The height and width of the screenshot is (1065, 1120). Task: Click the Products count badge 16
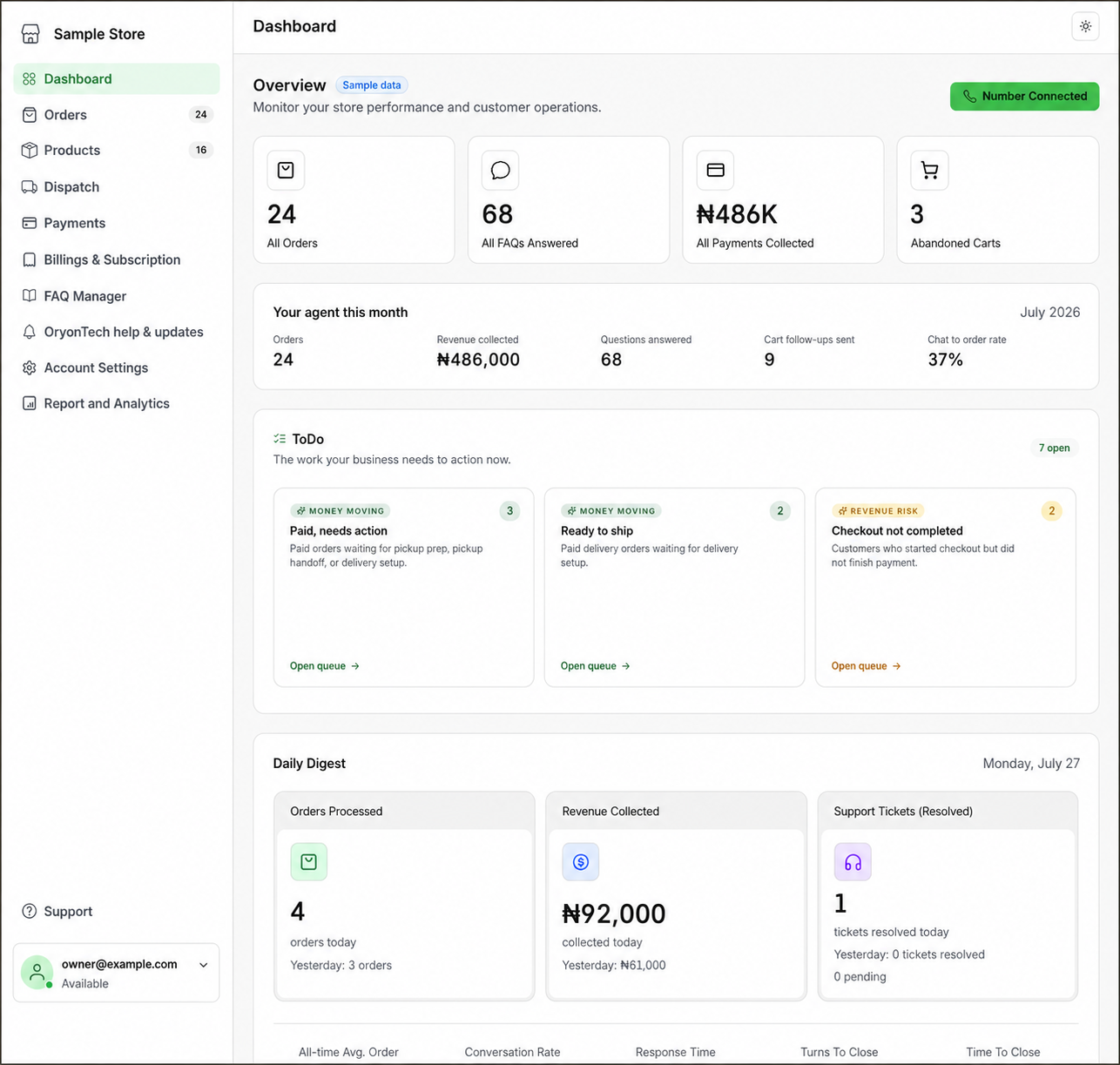201,151
